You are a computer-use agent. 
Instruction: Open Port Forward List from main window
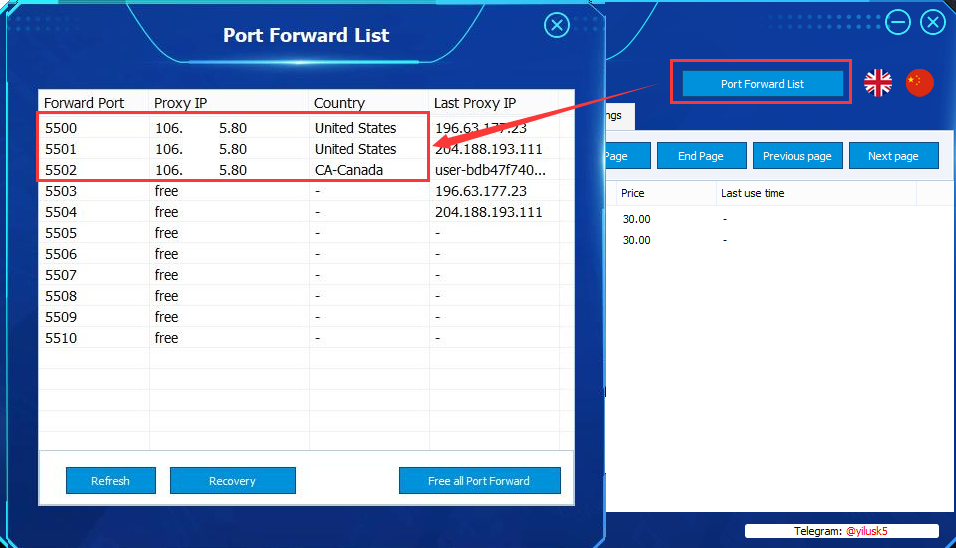coord(762,84)
